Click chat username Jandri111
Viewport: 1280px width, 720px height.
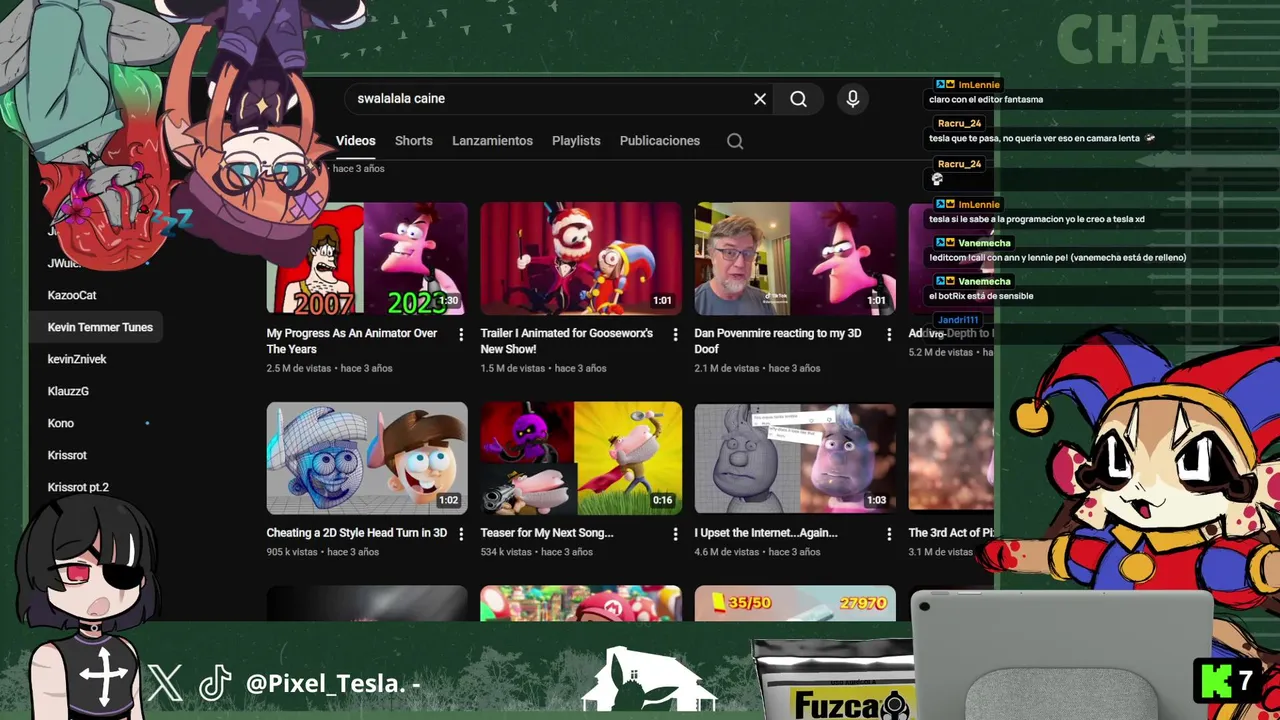pyautogui.click(x=958, y=320)
